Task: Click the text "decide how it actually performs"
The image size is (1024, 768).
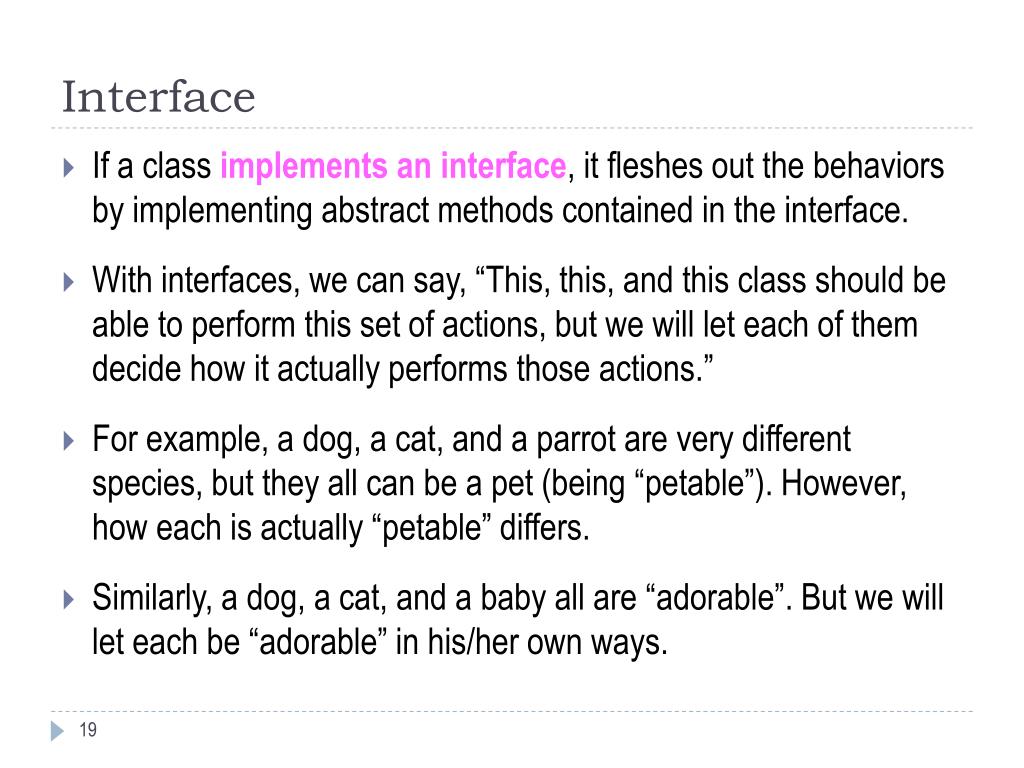Action: [x=300, y=370]
